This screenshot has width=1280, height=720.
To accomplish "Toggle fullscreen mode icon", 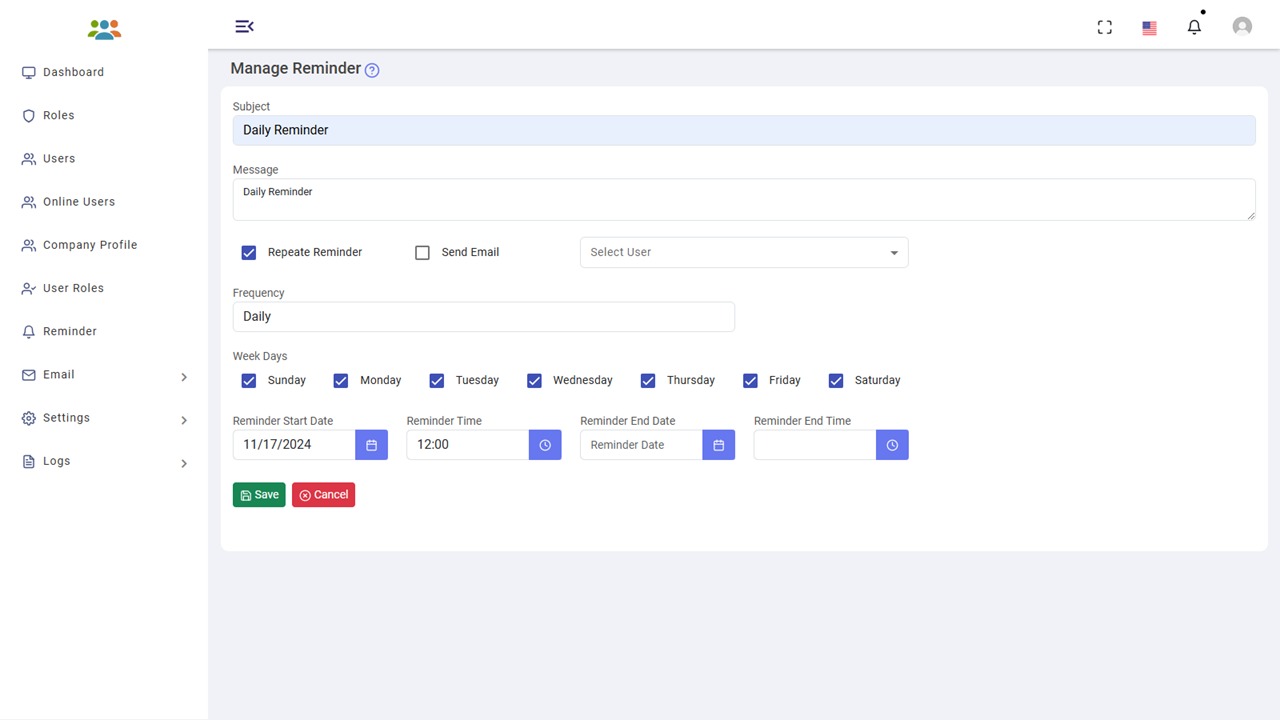I will click(1105, 27).
